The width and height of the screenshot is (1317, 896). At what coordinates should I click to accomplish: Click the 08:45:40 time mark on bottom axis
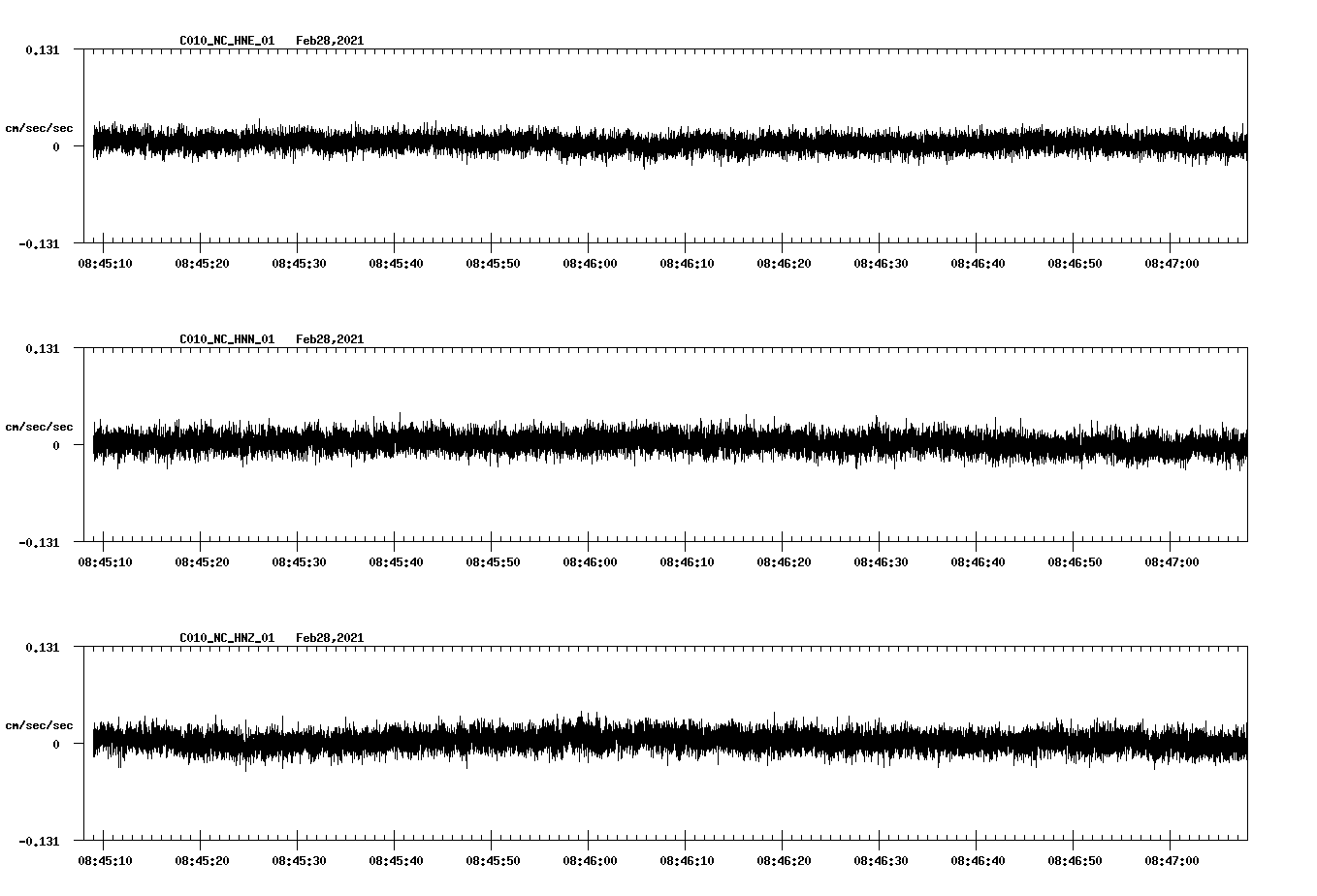[x=397, y=860]
